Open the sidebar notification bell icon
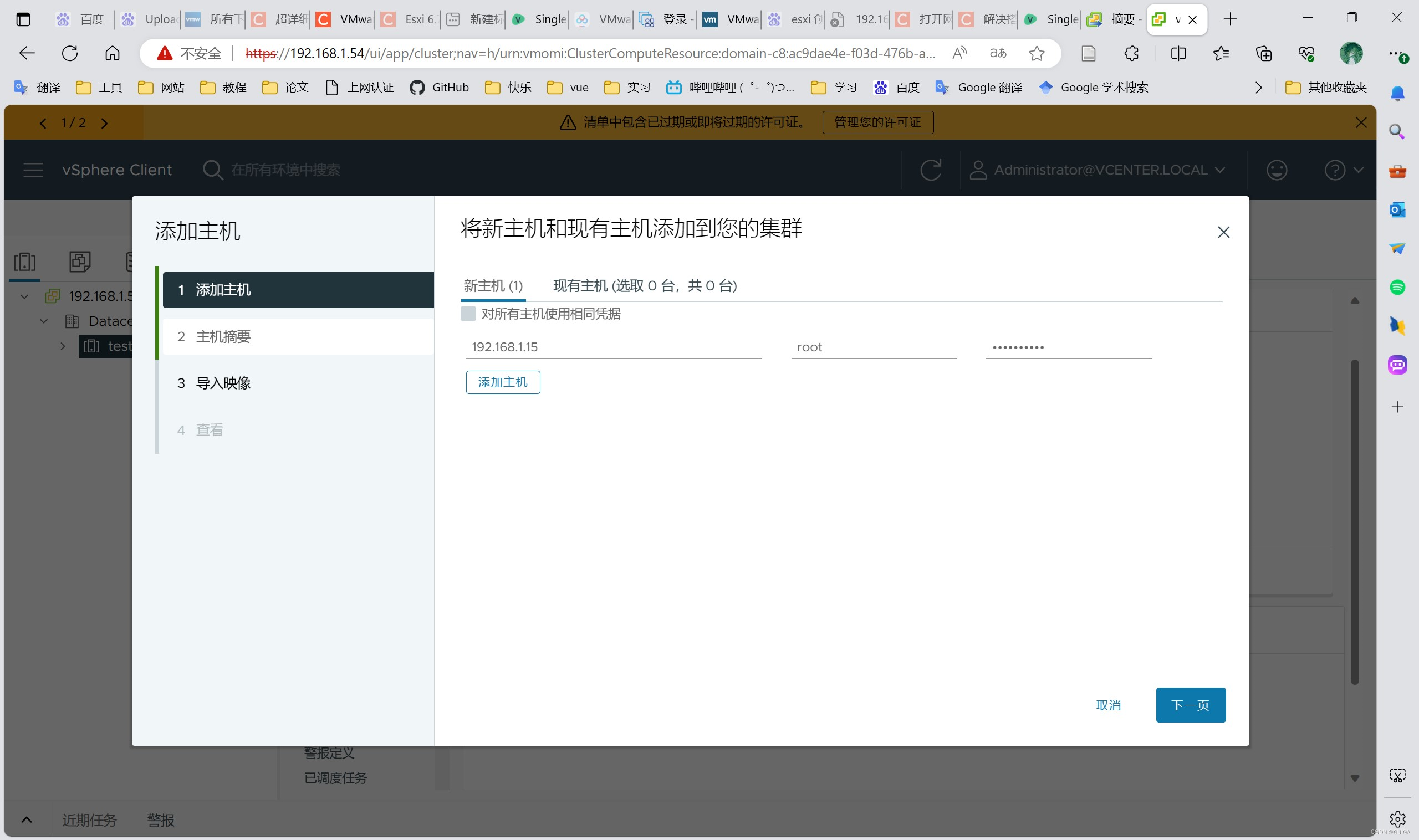1419x840 pixels. 1397,93
